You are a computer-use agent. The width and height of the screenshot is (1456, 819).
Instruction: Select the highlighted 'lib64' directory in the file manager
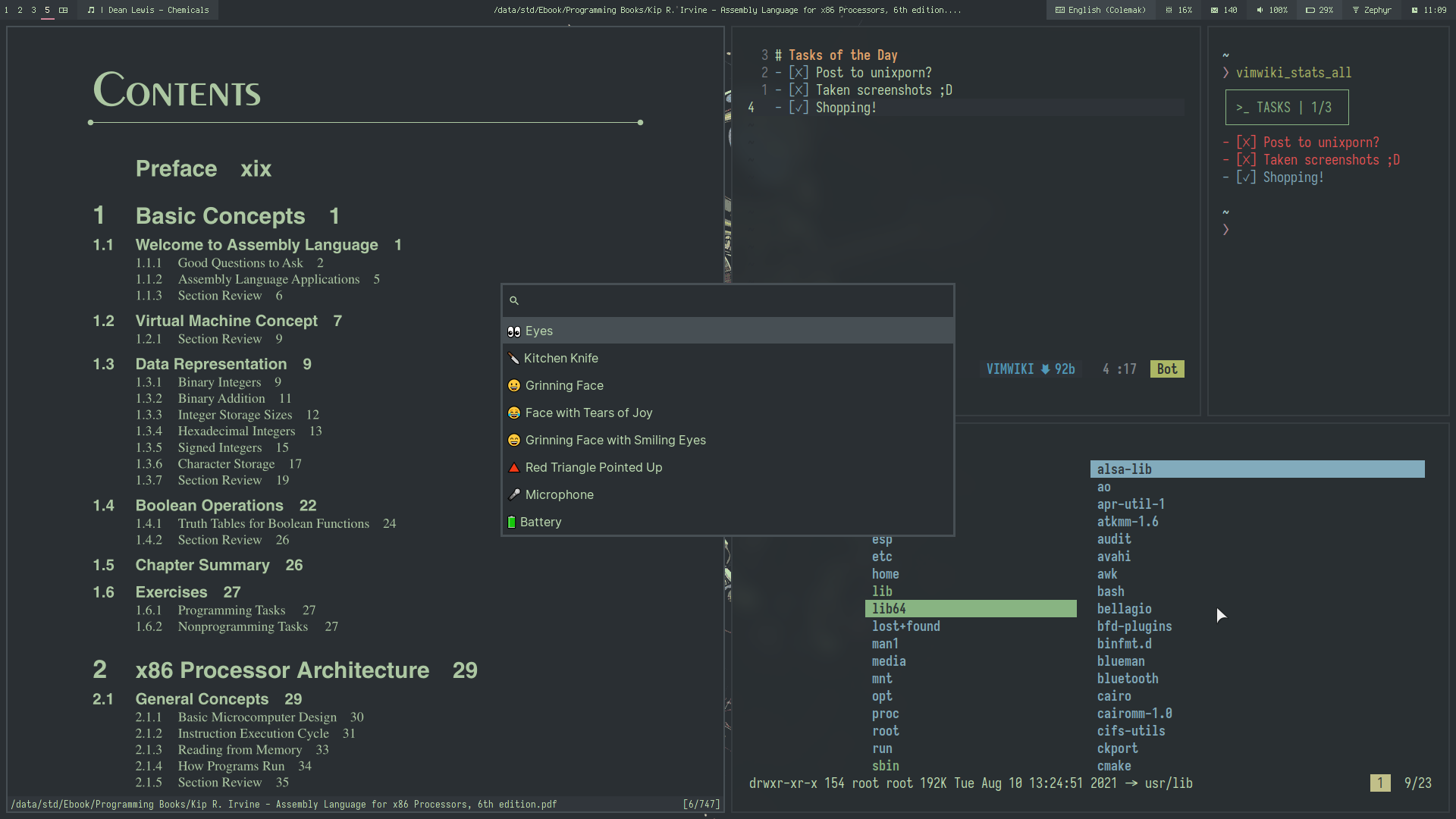pyautogui.click(x=971, y=609)
